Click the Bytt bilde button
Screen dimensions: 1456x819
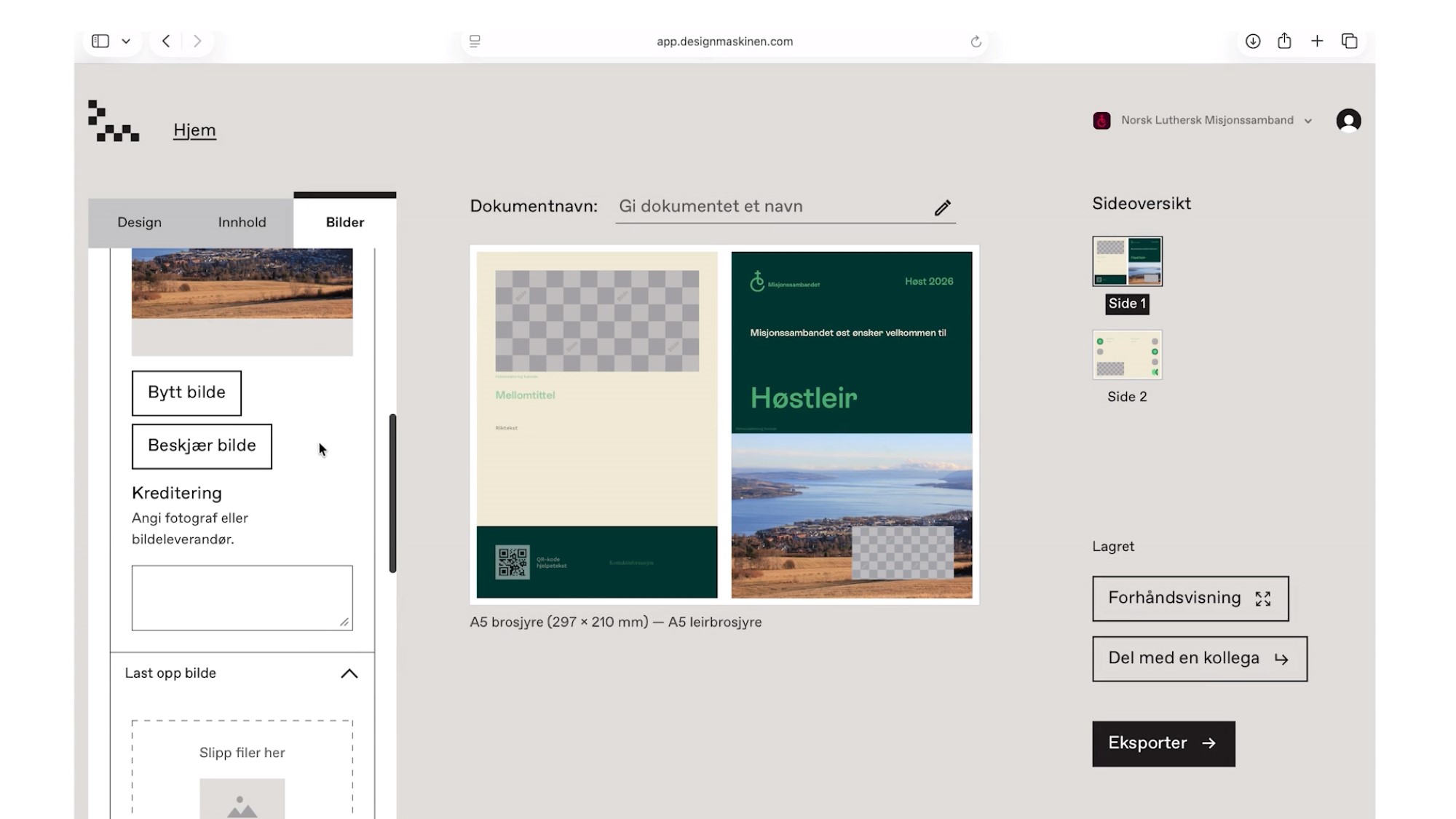186,392
